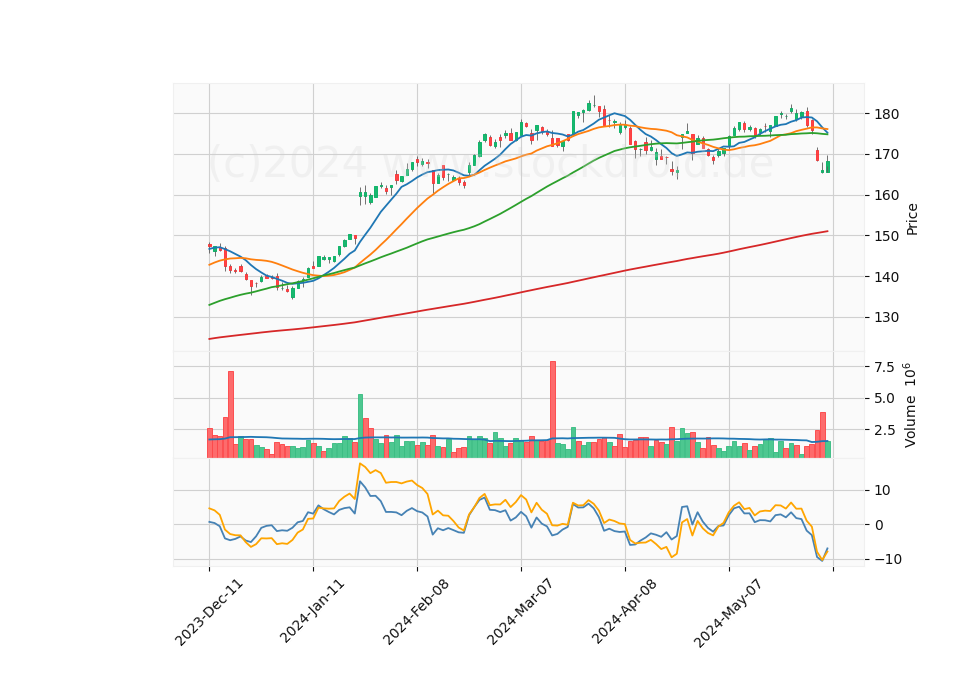This screenshot has height=690, width=960.
Task: Click the 2024-Mar-07 date label
Action: (520, 612)
